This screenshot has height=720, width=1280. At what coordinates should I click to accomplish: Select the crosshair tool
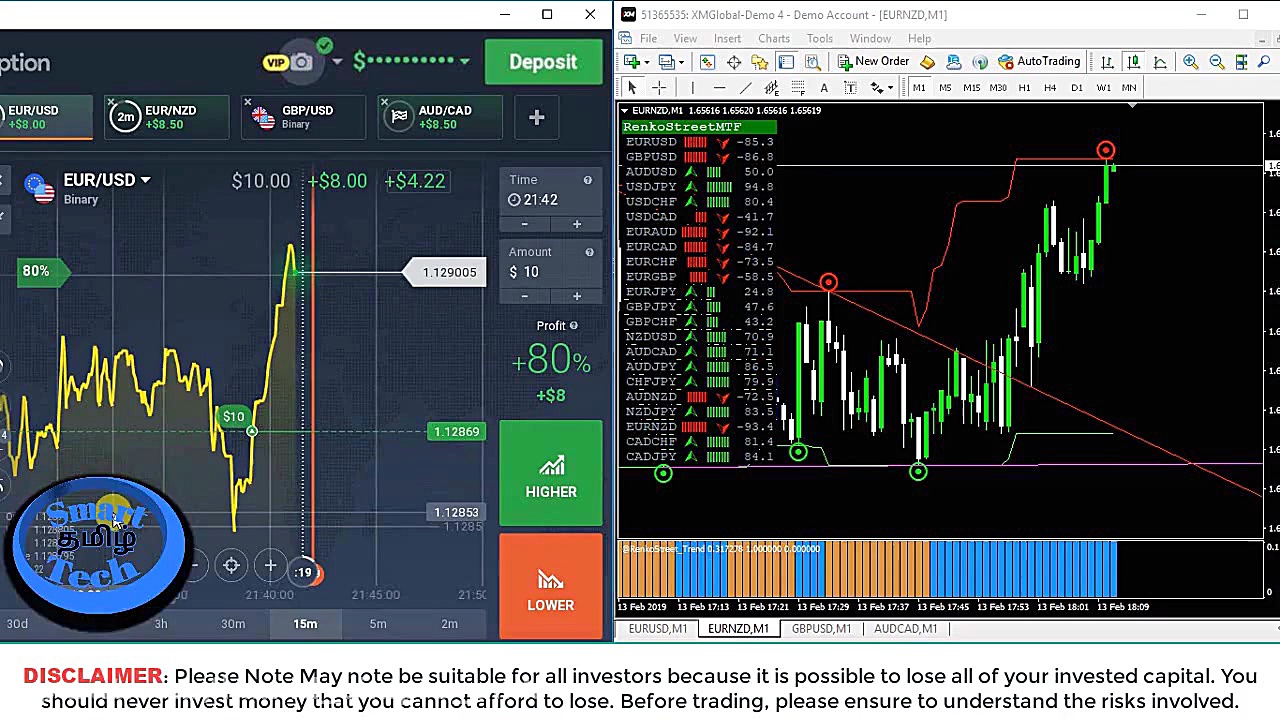pyautogui.click(x=659, y=88)
